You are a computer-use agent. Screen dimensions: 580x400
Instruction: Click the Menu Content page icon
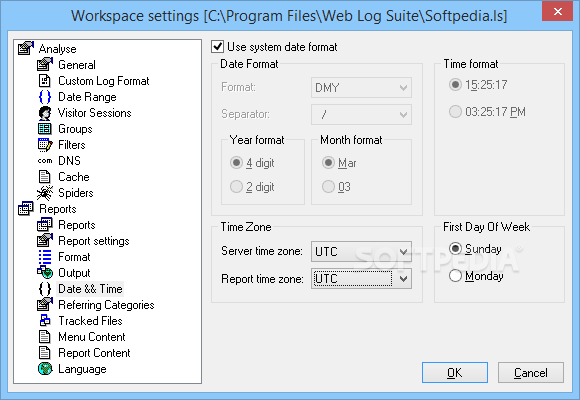point(45,337)
